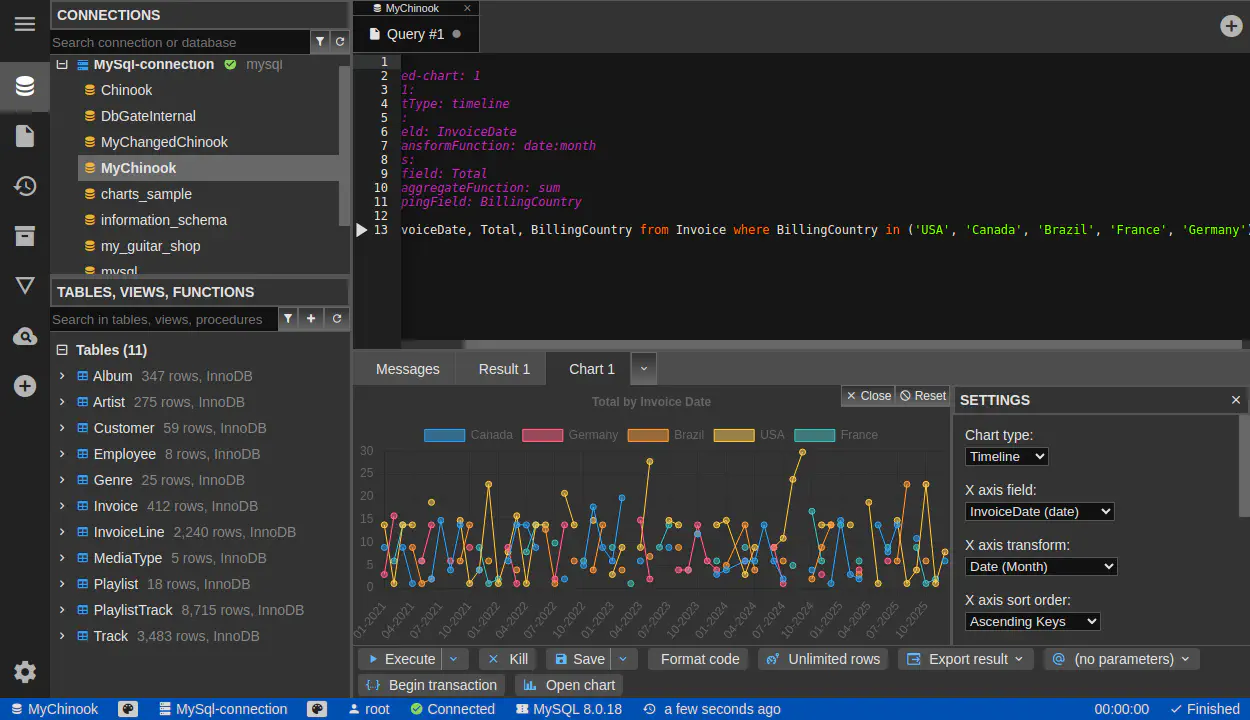Refresh the connections list
The image size is (1250, 720).
(340, 42)
